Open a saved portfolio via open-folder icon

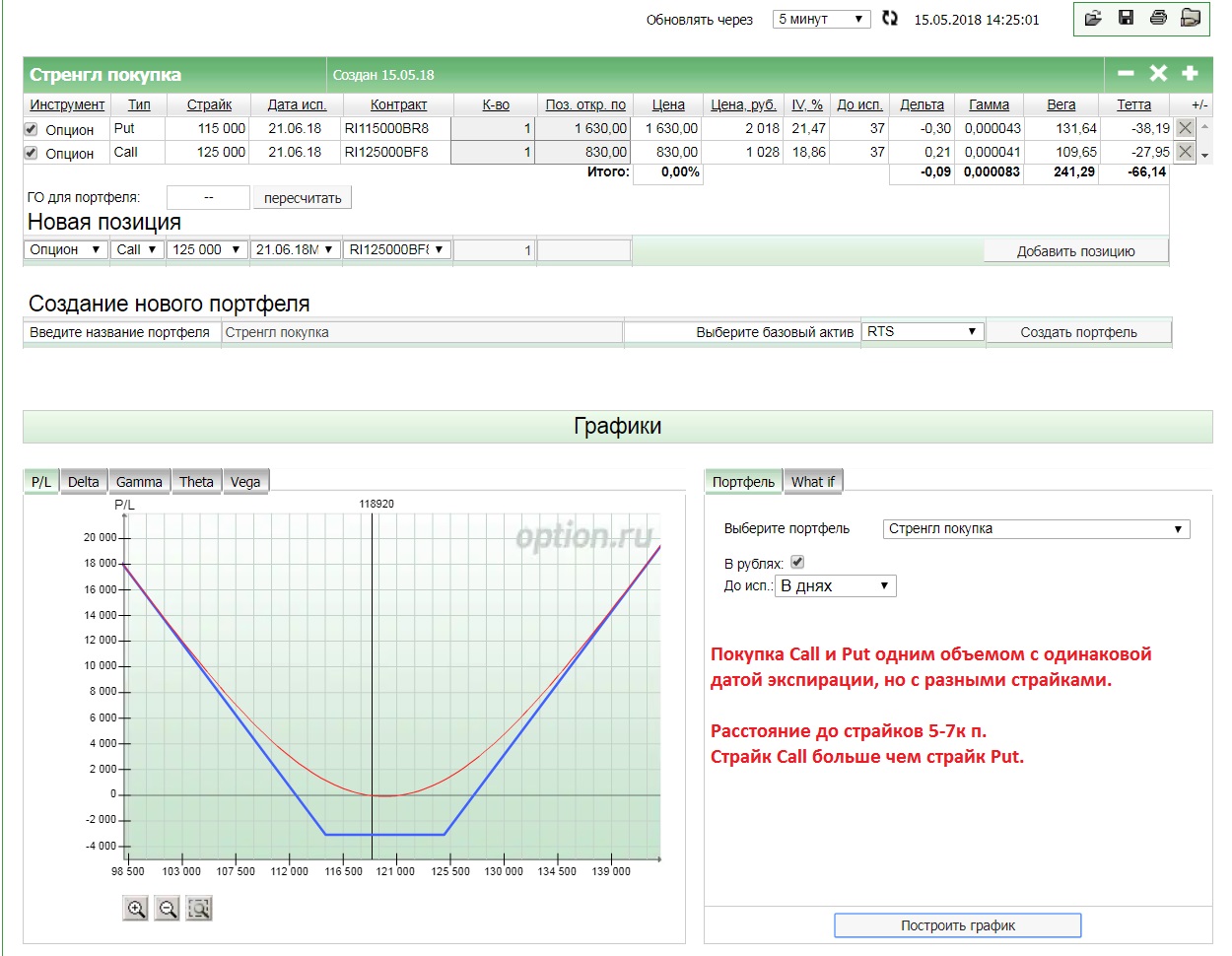[1093, 18]
